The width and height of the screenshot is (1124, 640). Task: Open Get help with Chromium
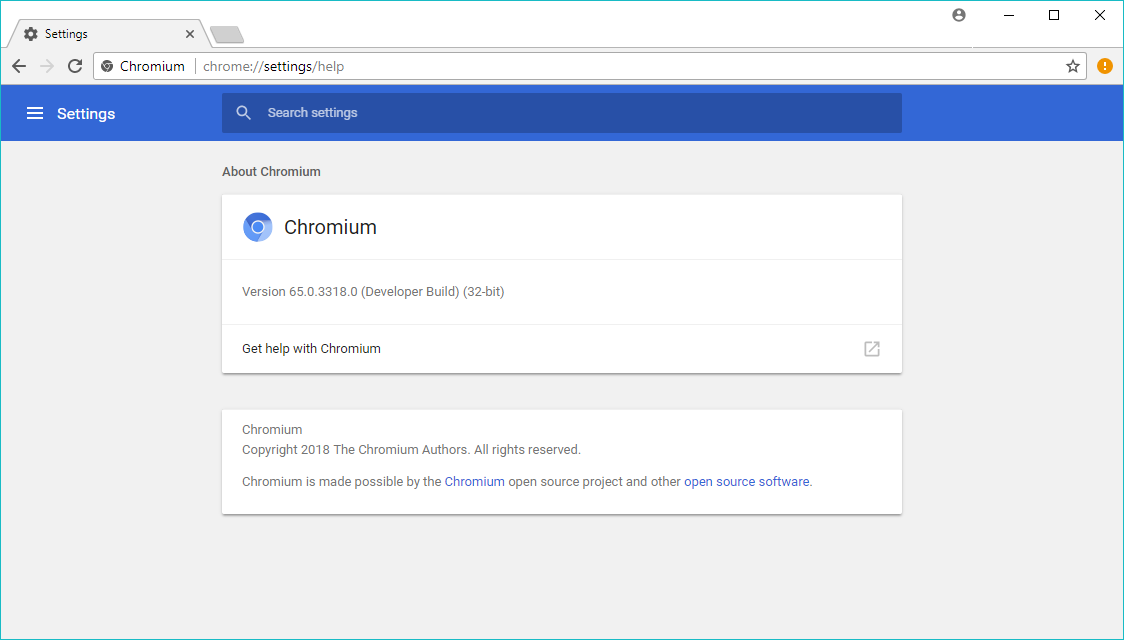pyautogui.click(x=312, y=349)
